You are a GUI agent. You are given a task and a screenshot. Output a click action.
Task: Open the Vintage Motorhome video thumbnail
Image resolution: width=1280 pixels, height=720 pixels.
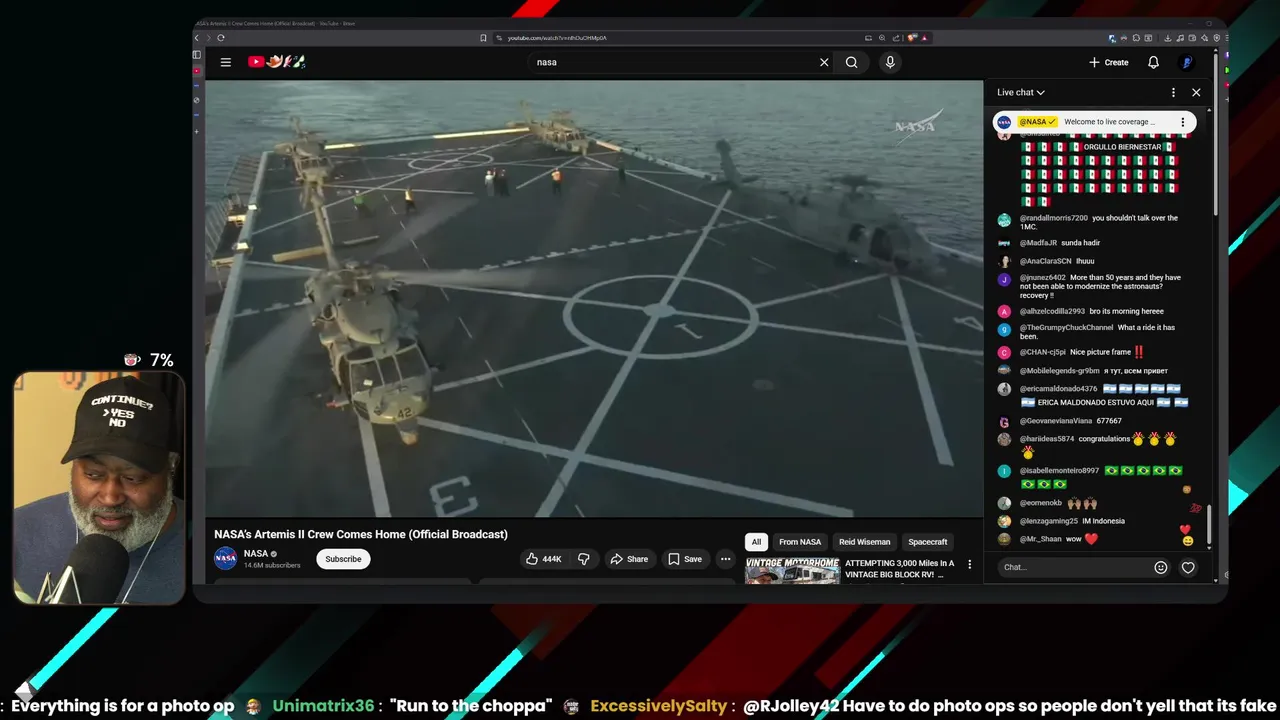(792, 570)
